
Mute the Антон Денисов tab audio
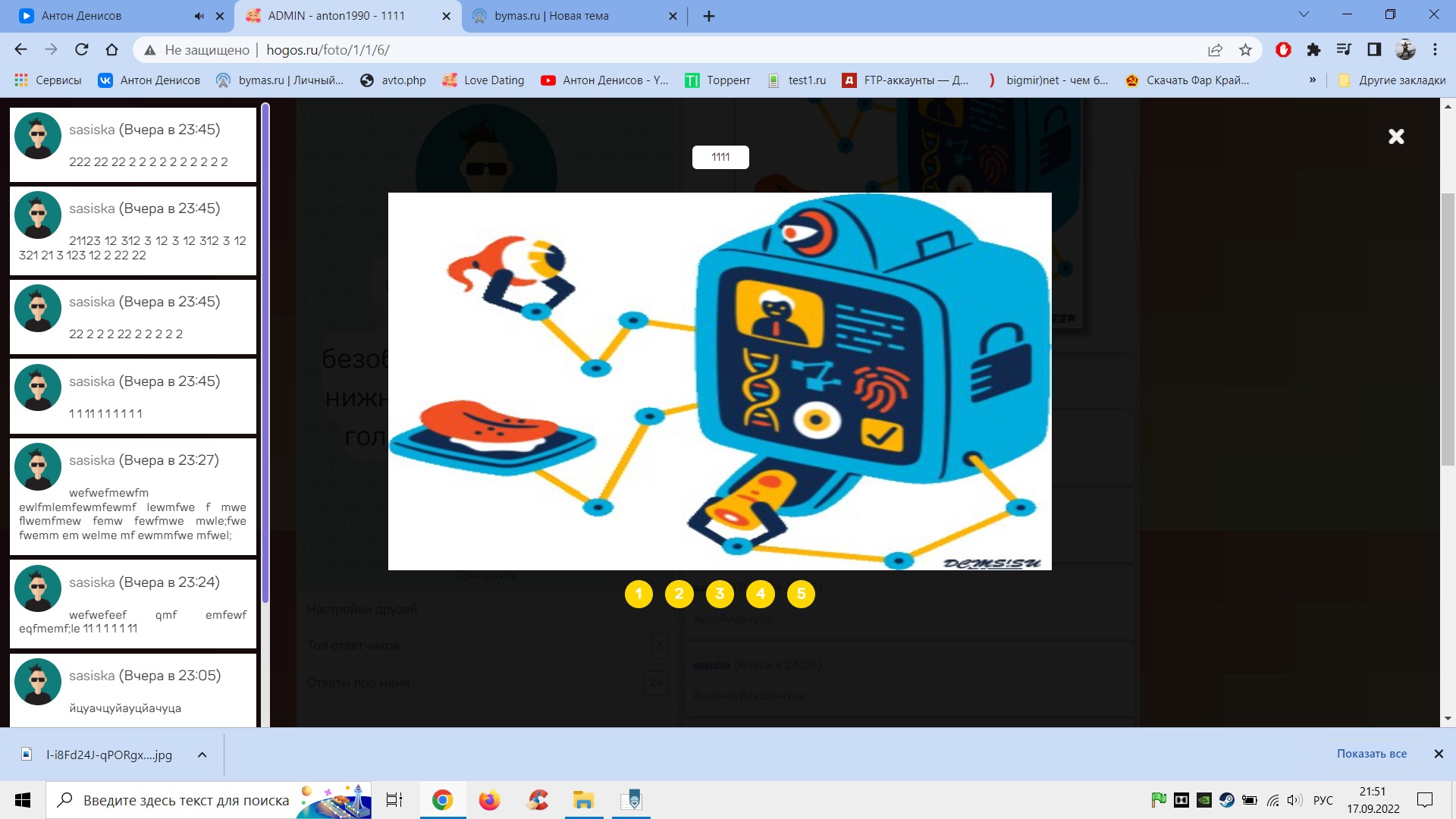[x=199, y=16]
